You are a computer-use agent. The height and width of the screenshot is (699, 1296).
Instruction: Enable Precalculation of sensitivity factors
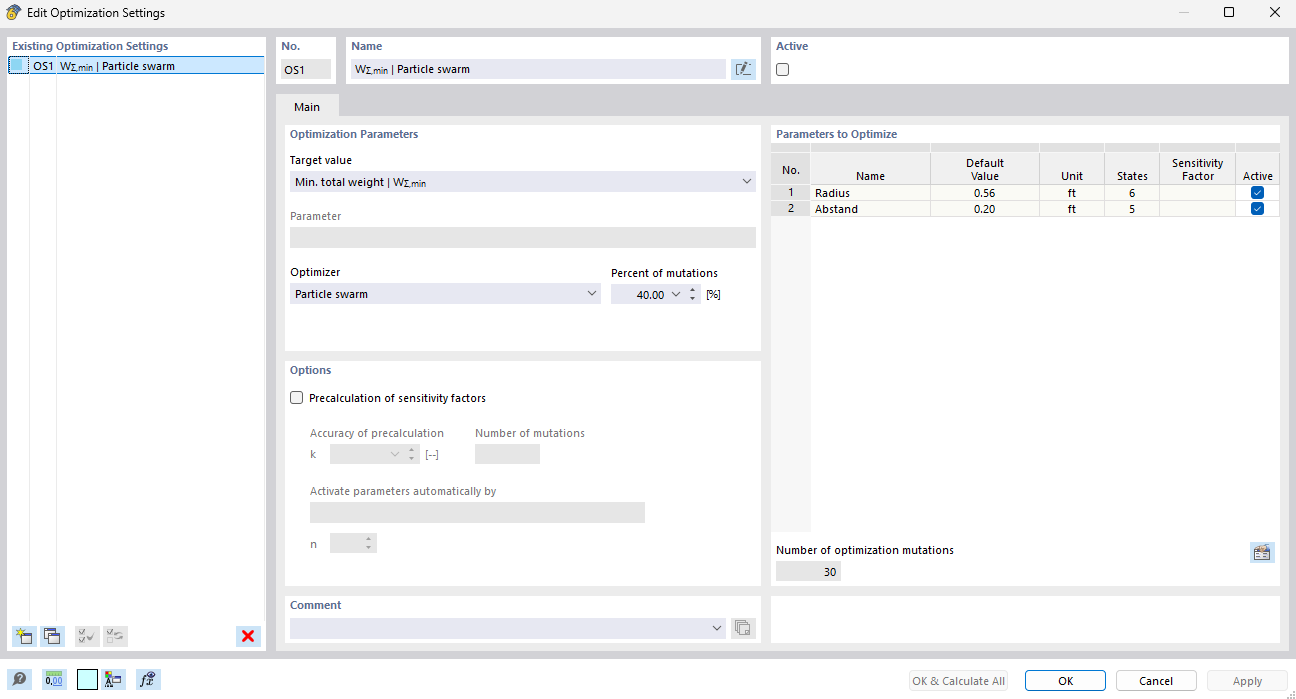pyautogui.click(x=296, y=397)
